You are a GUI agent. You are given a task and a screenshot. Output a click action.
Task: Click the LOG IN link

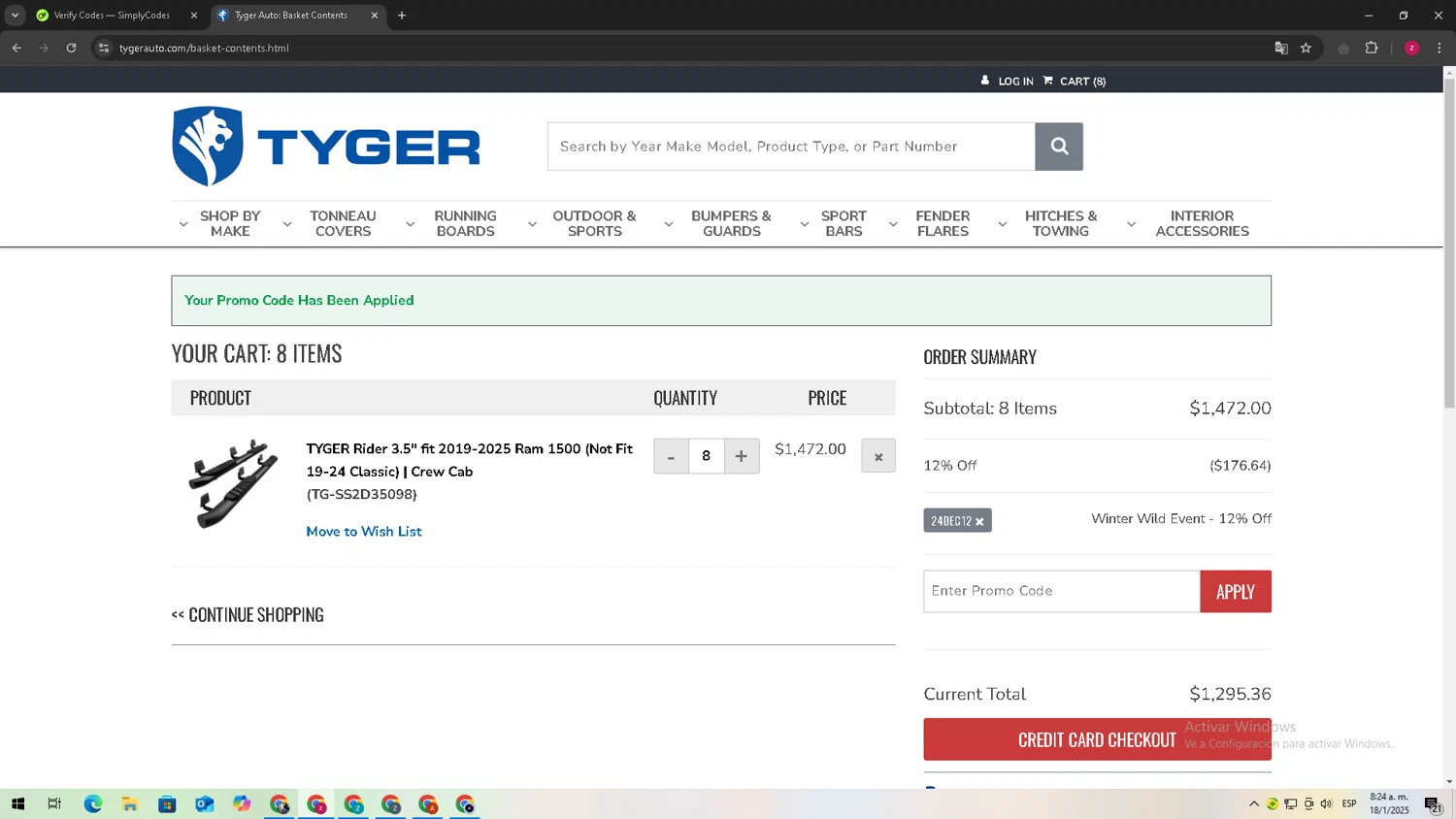[x=1015, y=82]
